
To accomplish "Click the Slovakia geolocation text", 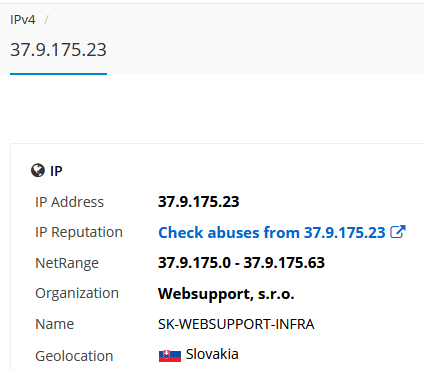I will pyautogui.click(x=212, y=354).
